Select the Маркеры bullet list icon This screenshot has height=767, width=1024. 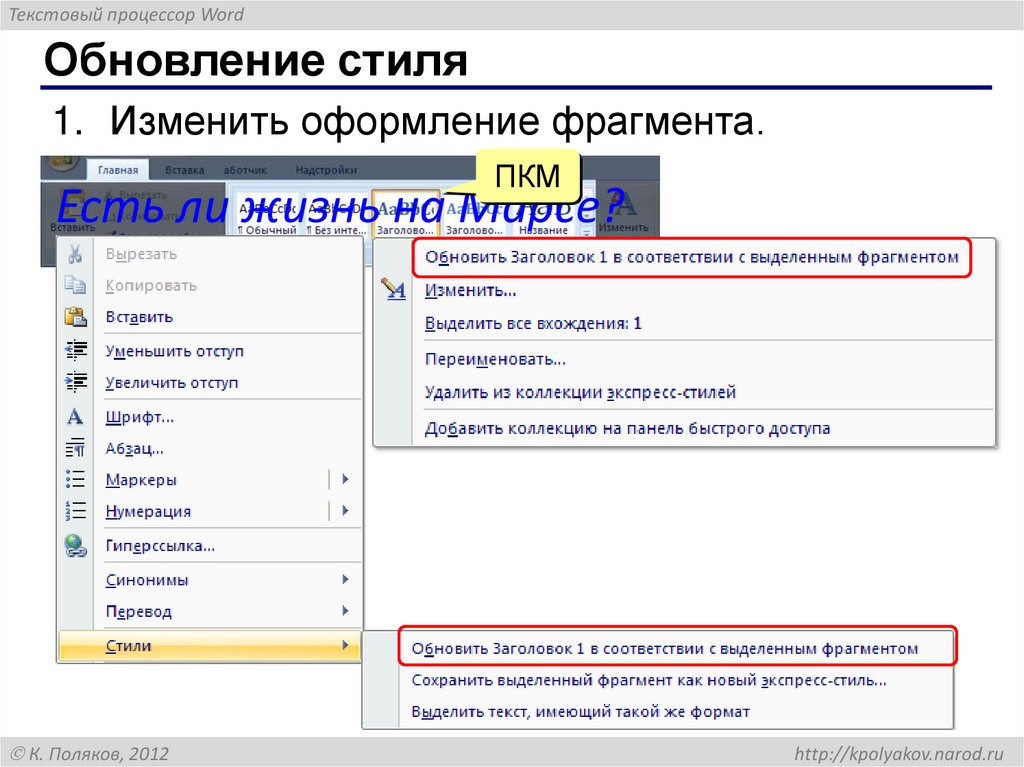tap(75, 479)
